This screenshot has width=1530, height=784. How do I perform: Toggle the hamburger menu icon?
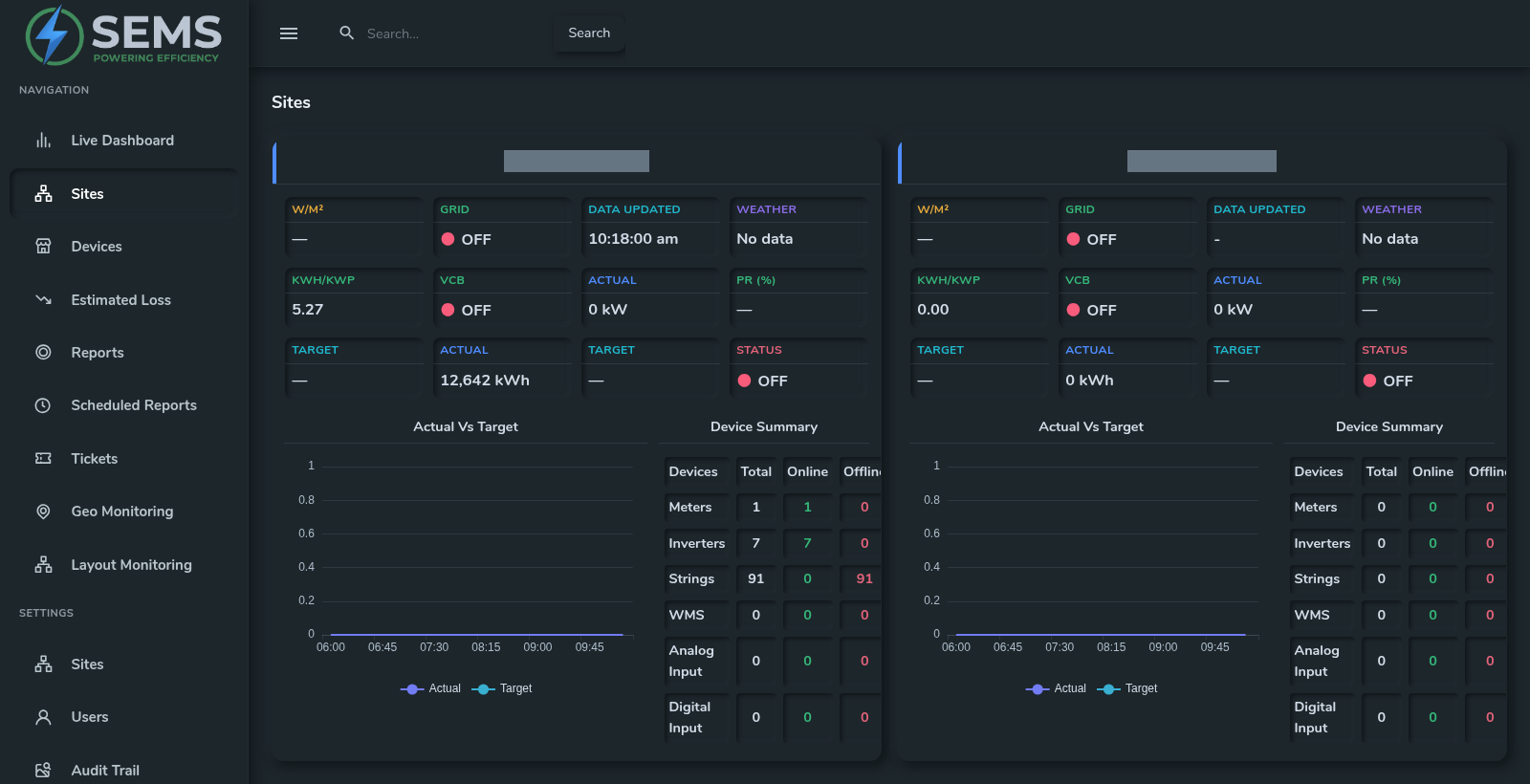289,33
